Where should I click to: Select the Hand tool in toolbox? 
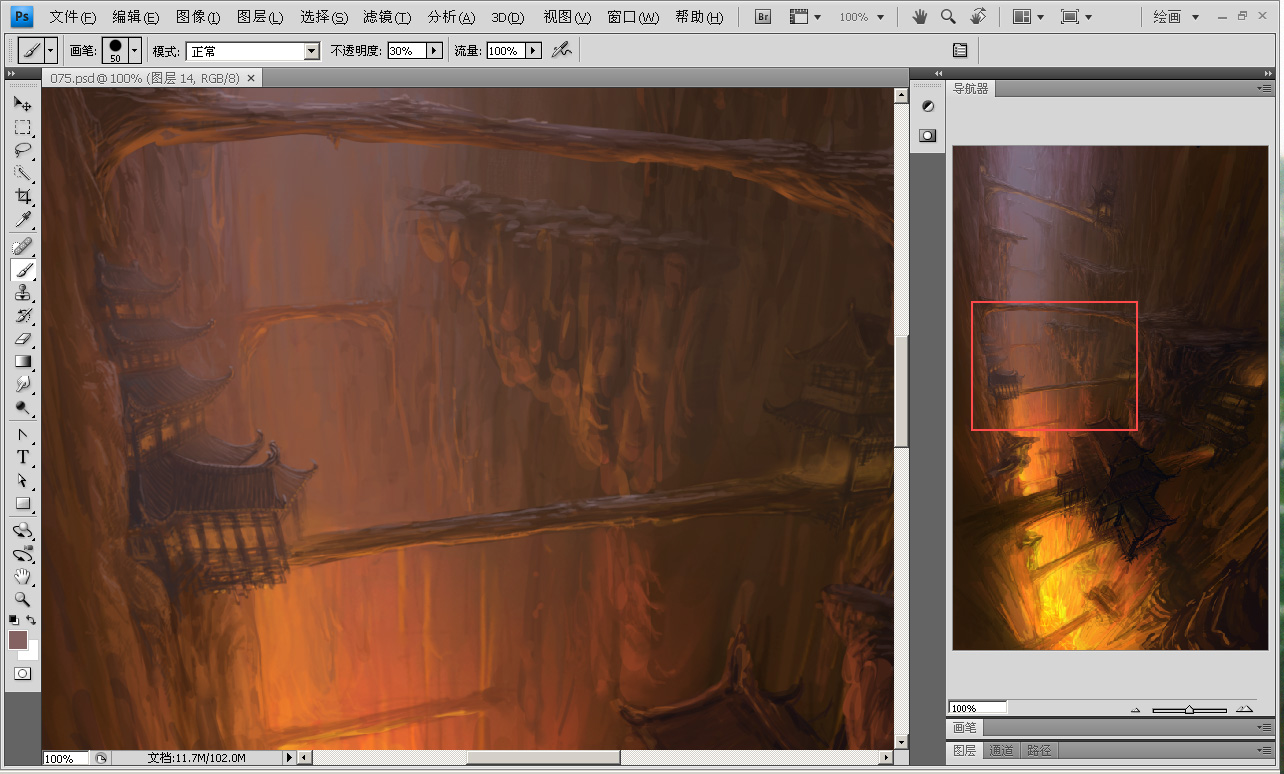pos(22,576)
